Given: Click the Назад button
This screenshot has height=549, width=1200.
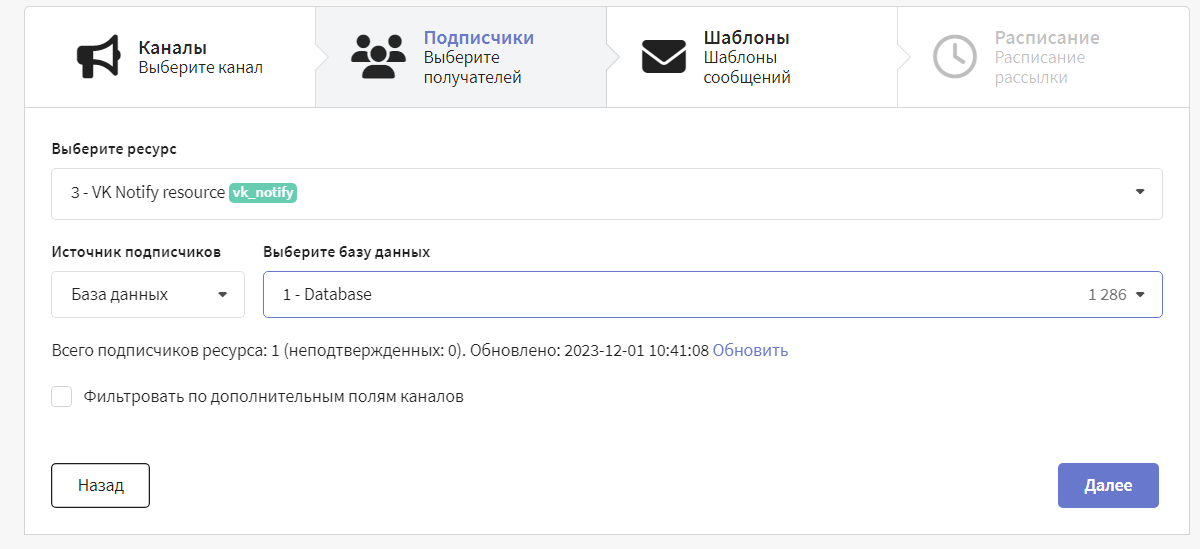Looking at the screenshot, I should pos(100,485).
